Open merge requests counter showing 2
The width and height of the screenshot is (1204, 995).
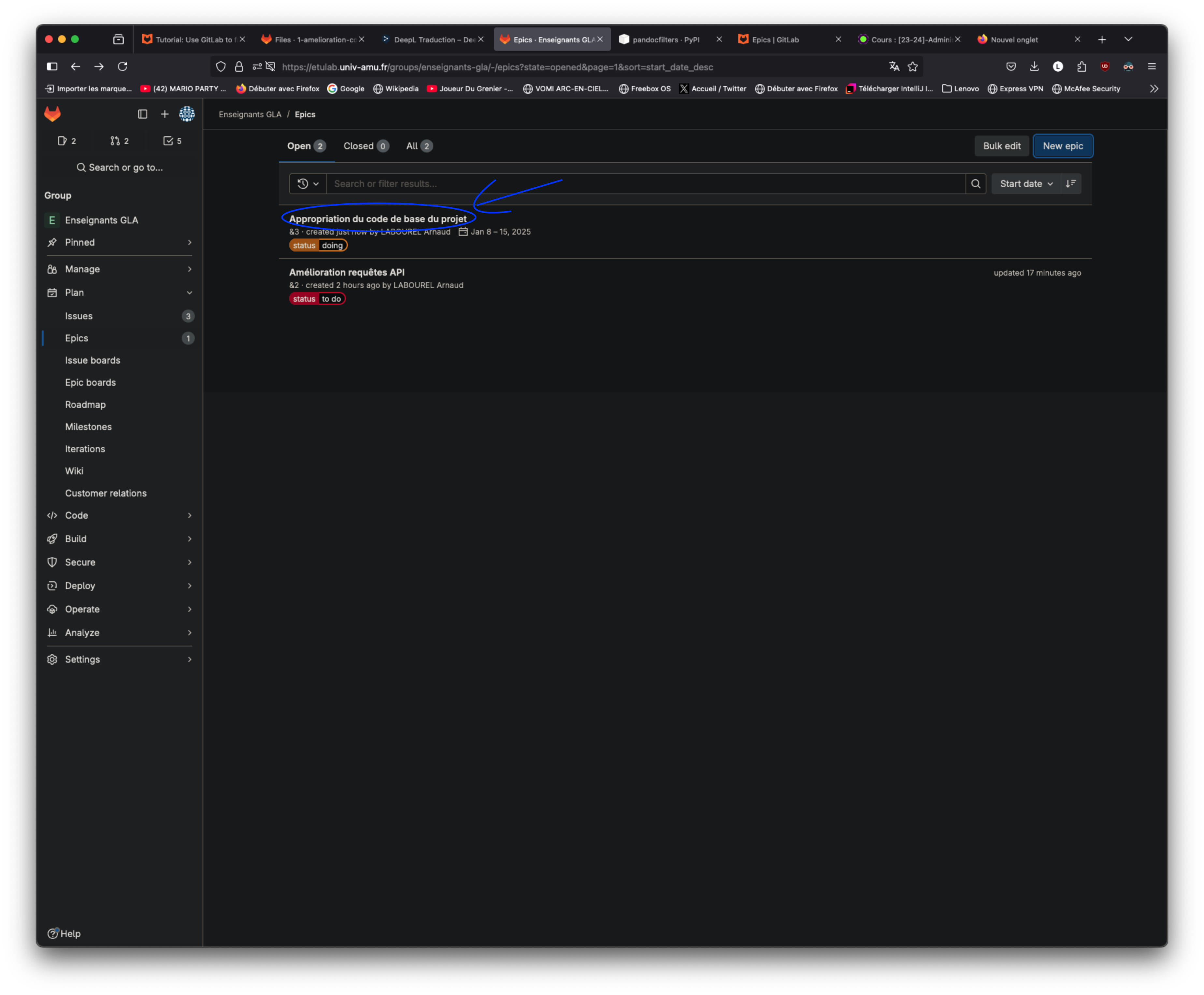tap(119, 141)
